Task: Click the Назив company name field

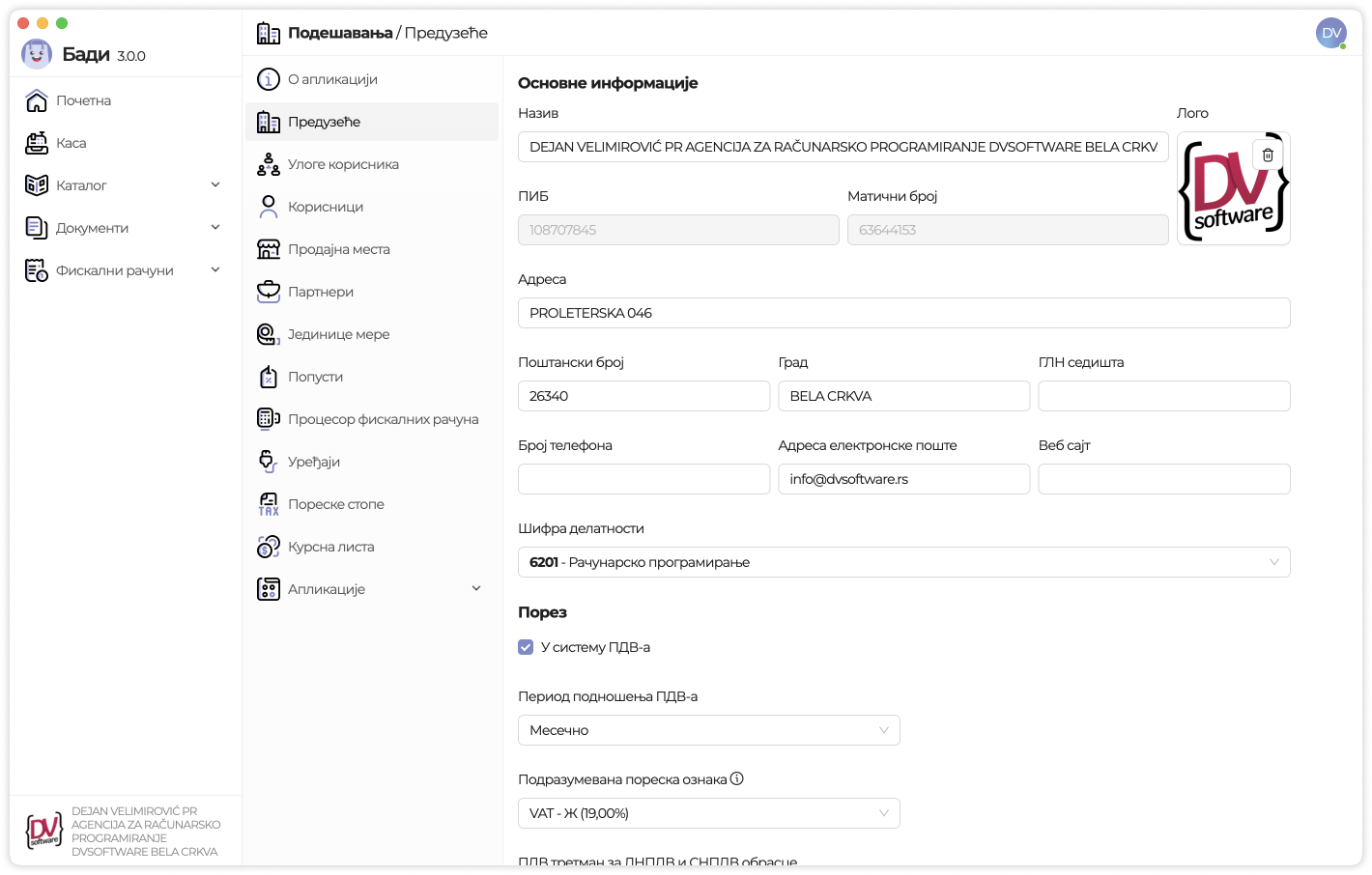Action: click(843, 147)
